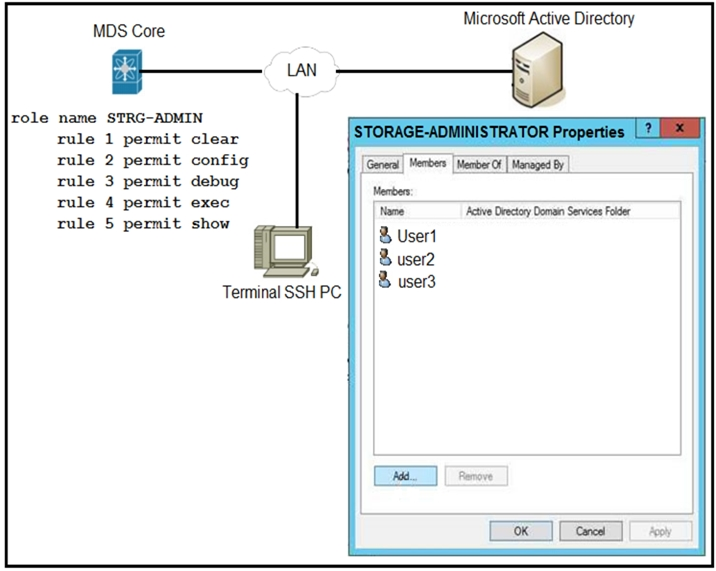Click the Add... button
Screen dimensions: 716x571
[x=405, y=477]
